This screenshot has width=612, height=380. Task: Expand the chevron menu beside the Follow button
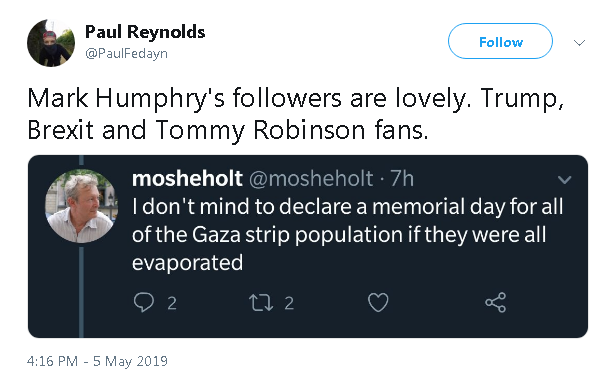(580, 42)
